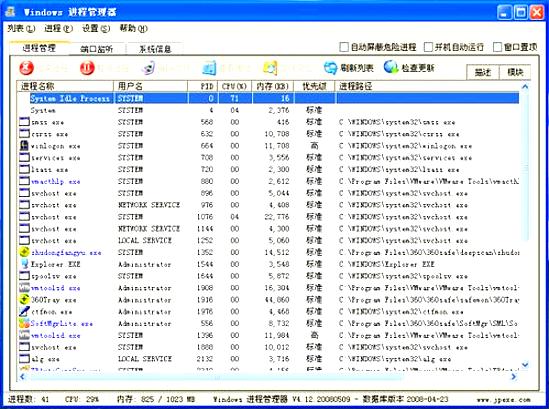Sort by the 优先级 column header

point(314,86)
